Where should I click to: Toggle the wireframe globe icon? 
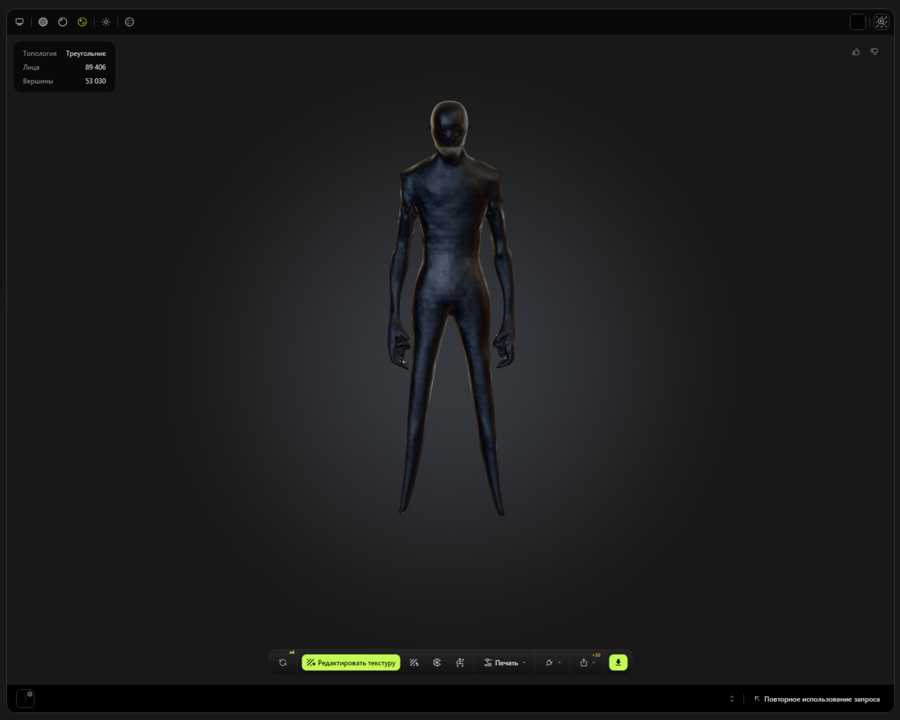click(x=130, y=22)
